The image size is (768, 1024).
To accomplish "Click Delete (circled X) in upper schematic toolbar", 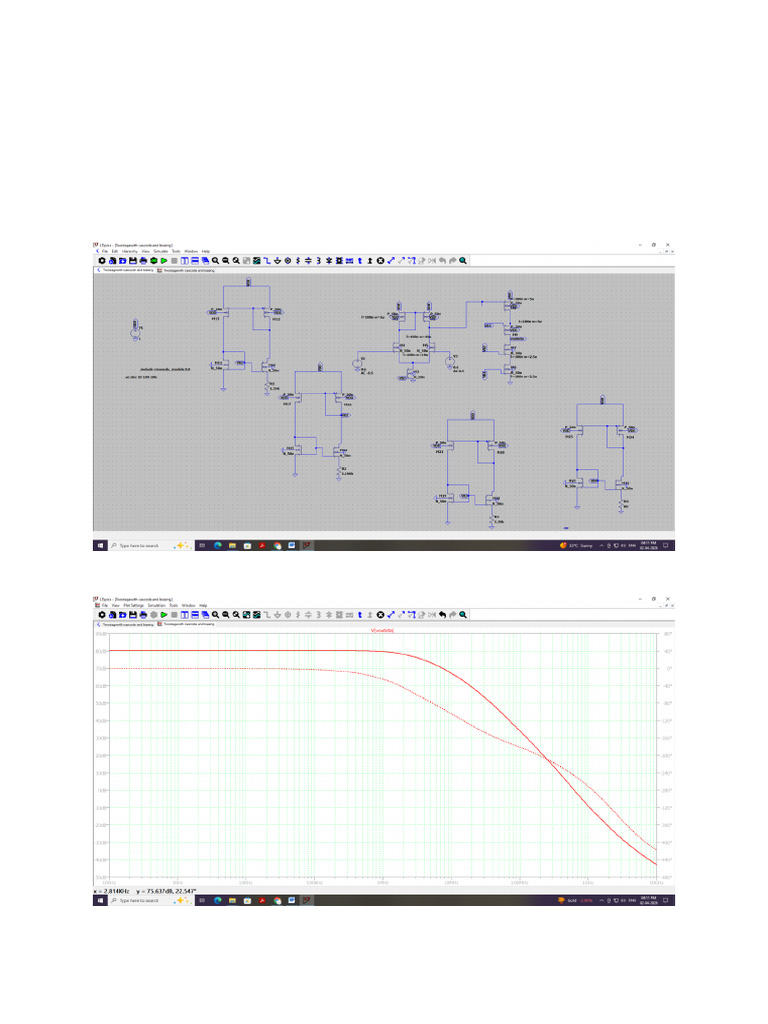I will [380, 261].
